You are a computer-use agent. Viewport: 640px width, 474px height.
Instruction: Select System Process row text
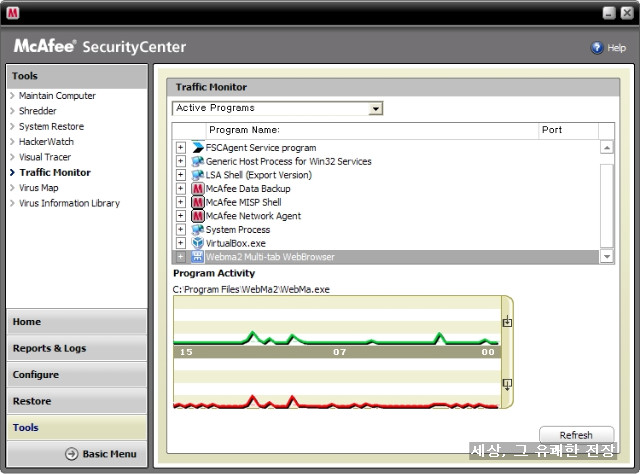click(x=238, y=229)
